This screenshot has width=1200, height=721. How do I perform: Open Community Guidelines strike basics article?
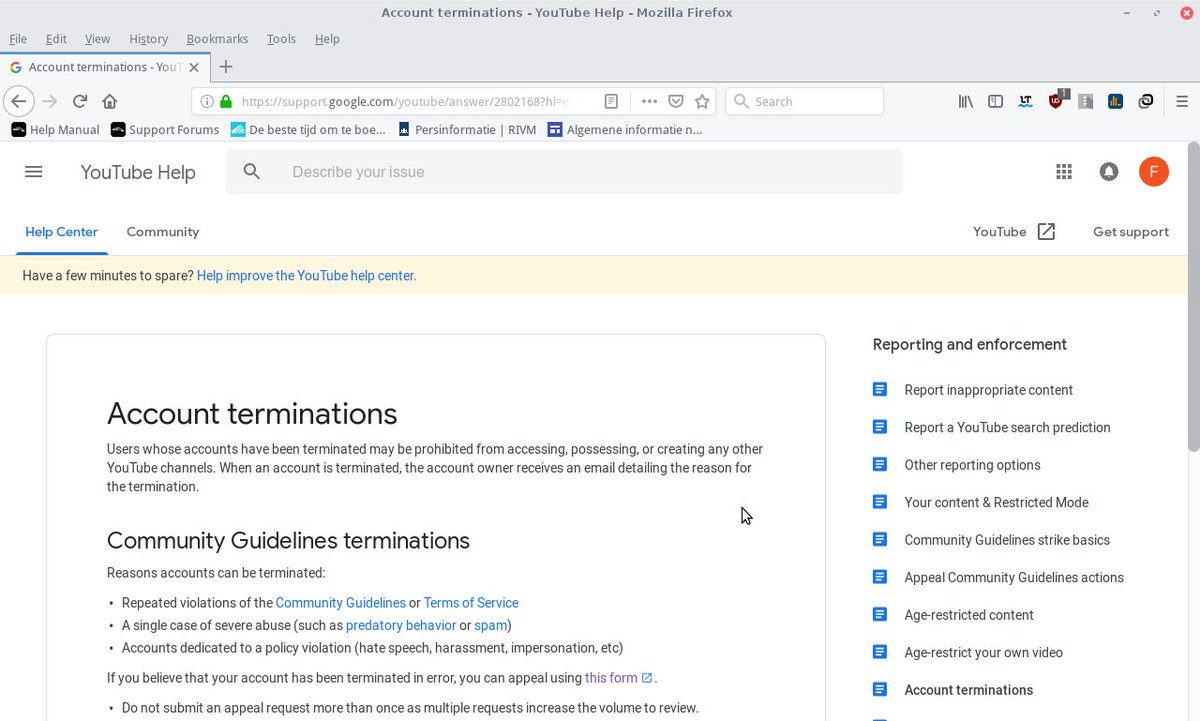point(1007,540)
